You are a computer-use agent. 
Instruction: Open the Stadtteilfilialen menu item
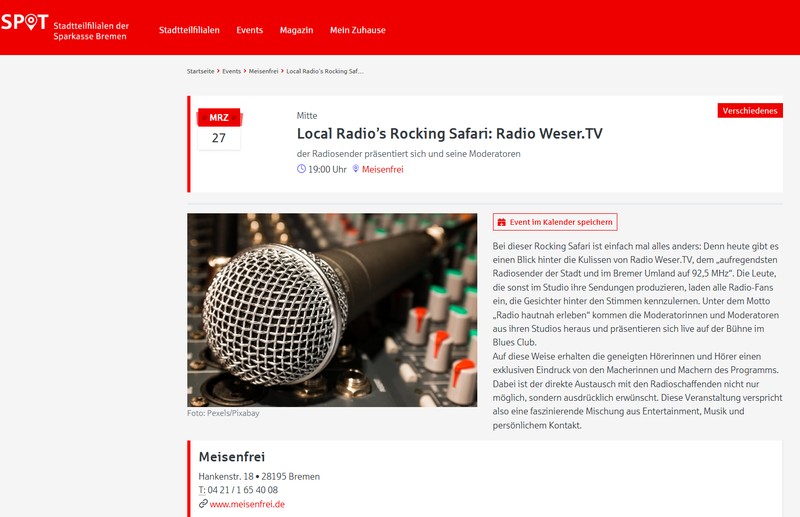pos(189,30)
